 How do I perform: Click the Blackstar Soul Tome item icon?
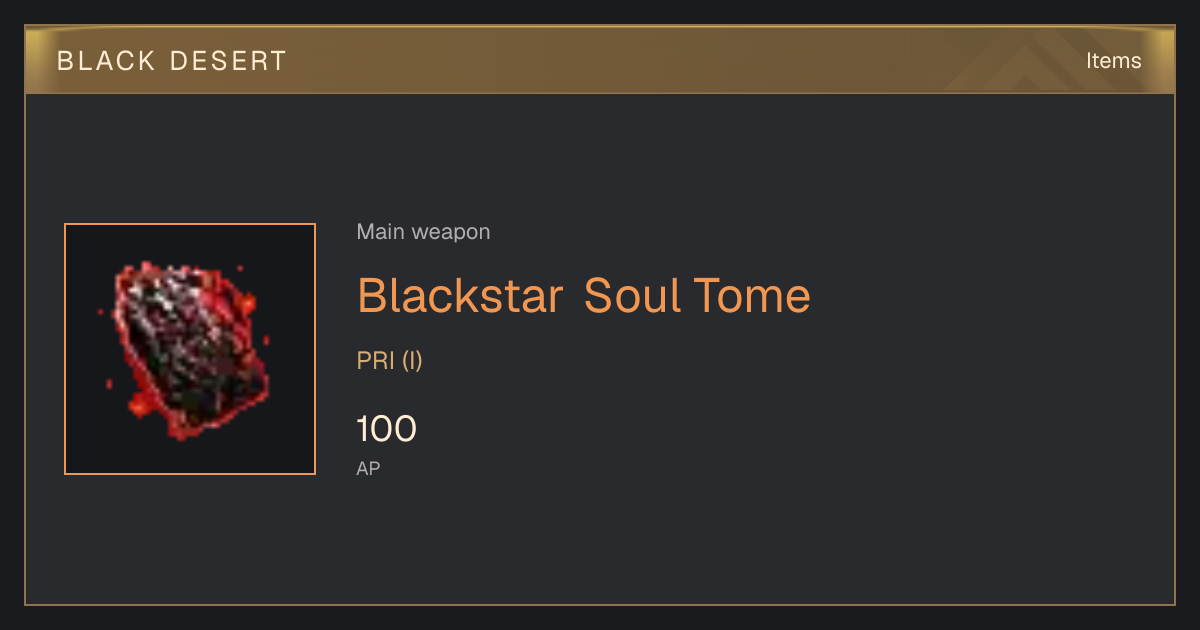point(190,349)
